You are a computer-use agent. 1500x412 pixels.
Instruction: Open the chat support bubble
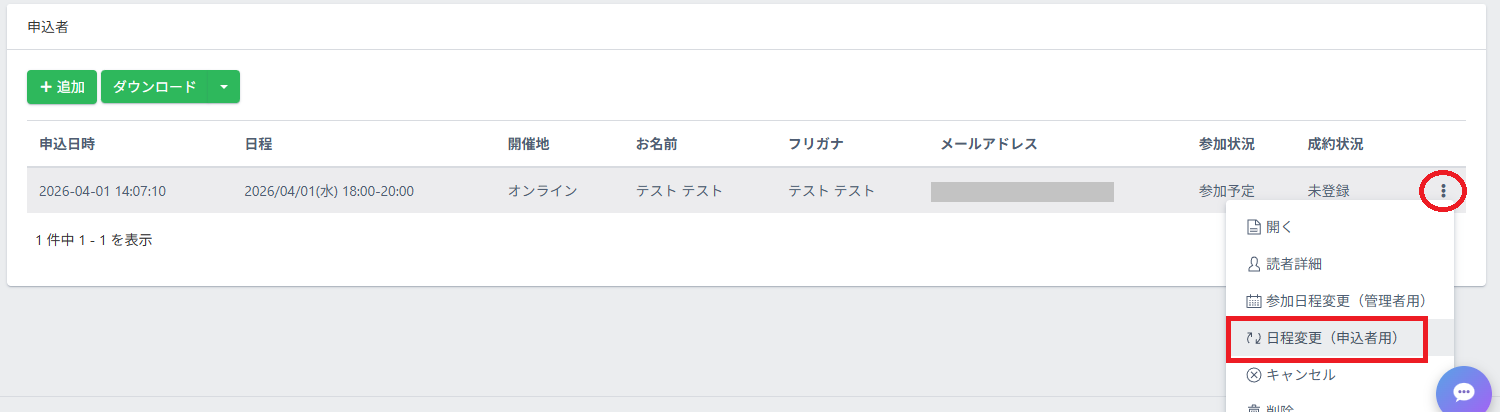[1463, 392]
